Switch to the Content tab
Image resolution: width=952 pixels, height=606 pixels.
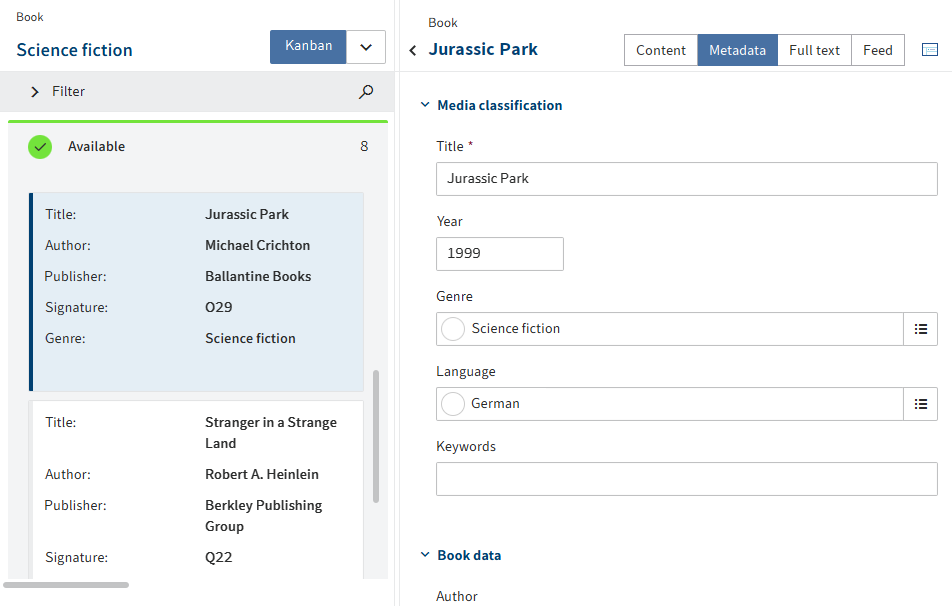click(x=660, y=49)
